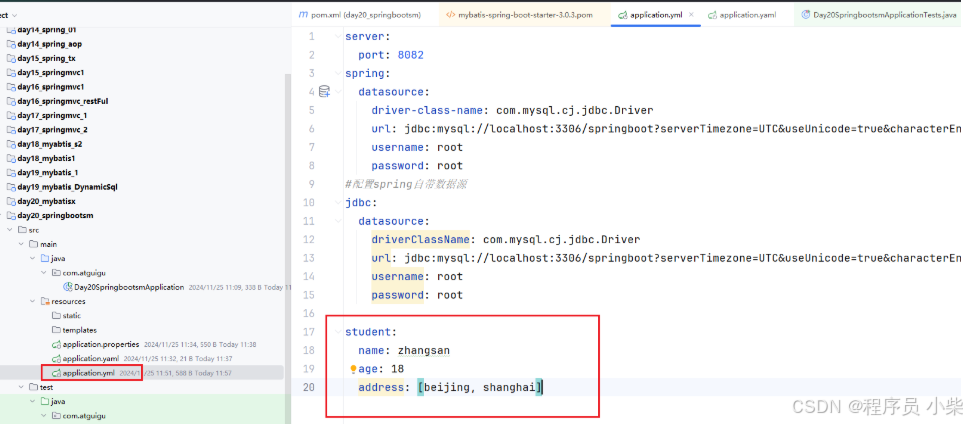
Task: Fold the spring block at line 3
Action: (338, 73)
